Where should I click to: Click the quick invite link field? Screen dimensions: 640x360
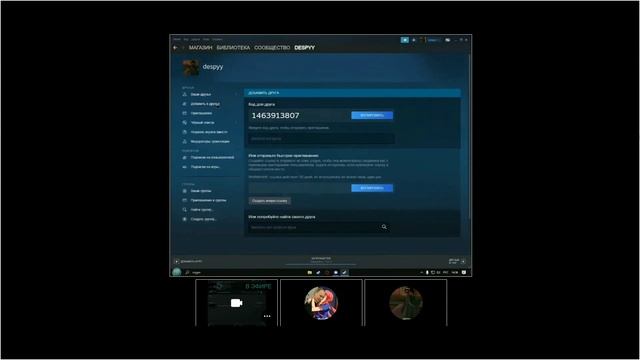300,188
